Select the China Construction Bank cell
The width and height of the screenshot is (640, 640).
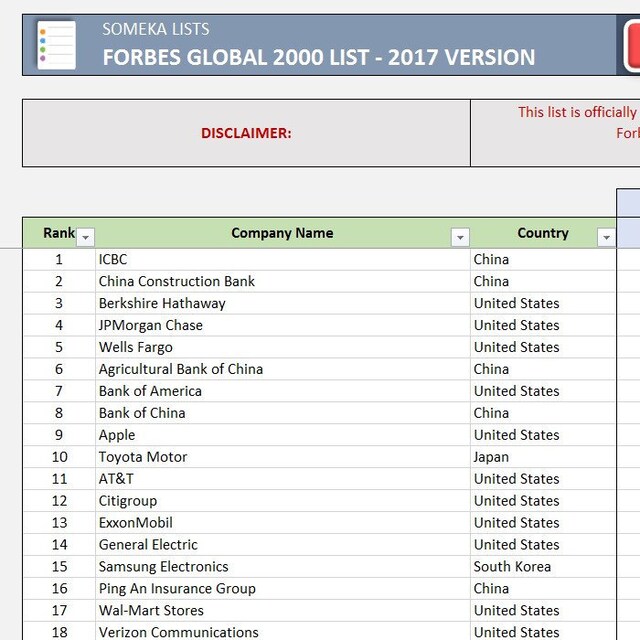point(282,281)
